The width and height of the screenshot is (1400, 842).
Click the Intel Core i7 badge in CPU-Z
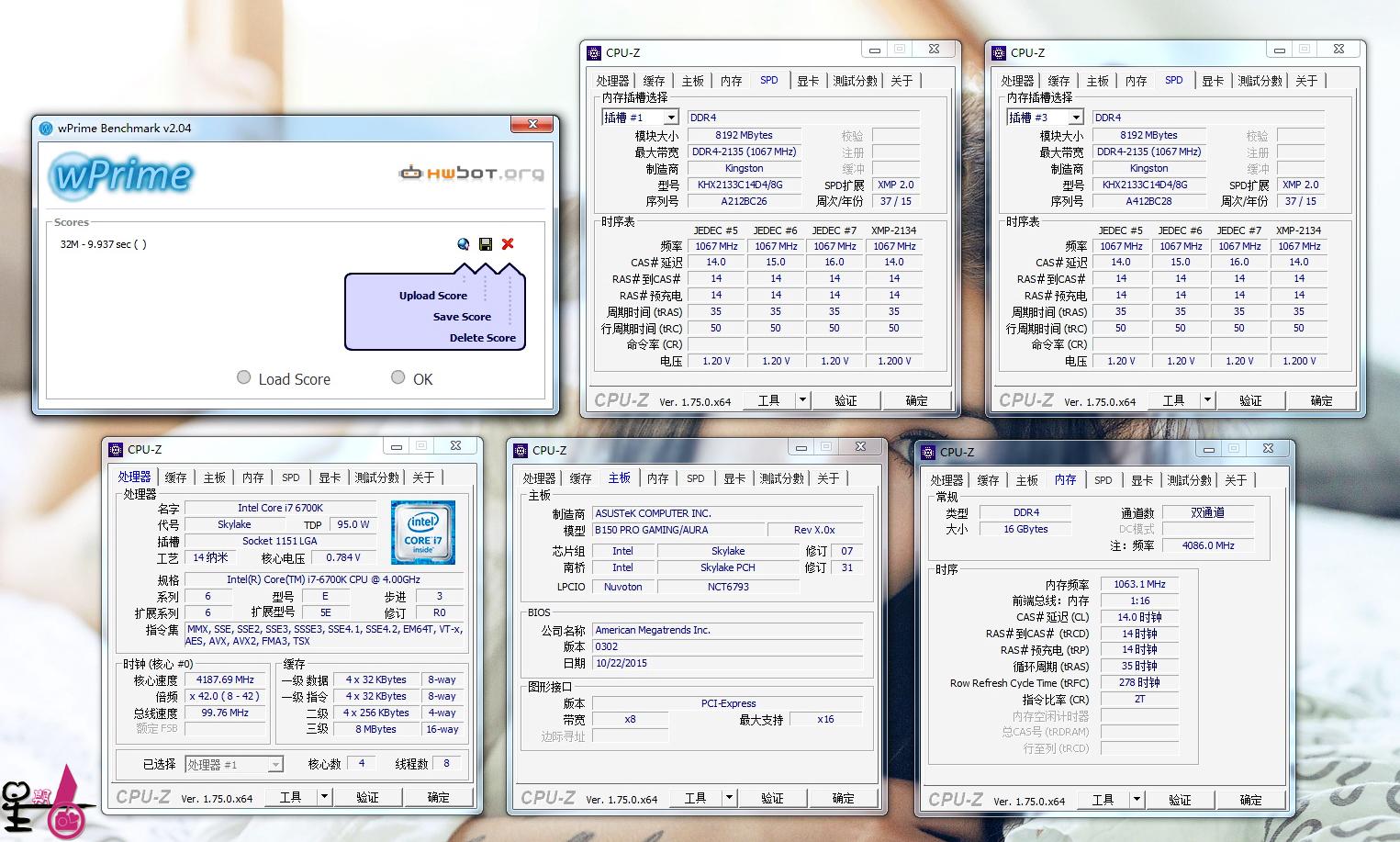pos(422,533)
